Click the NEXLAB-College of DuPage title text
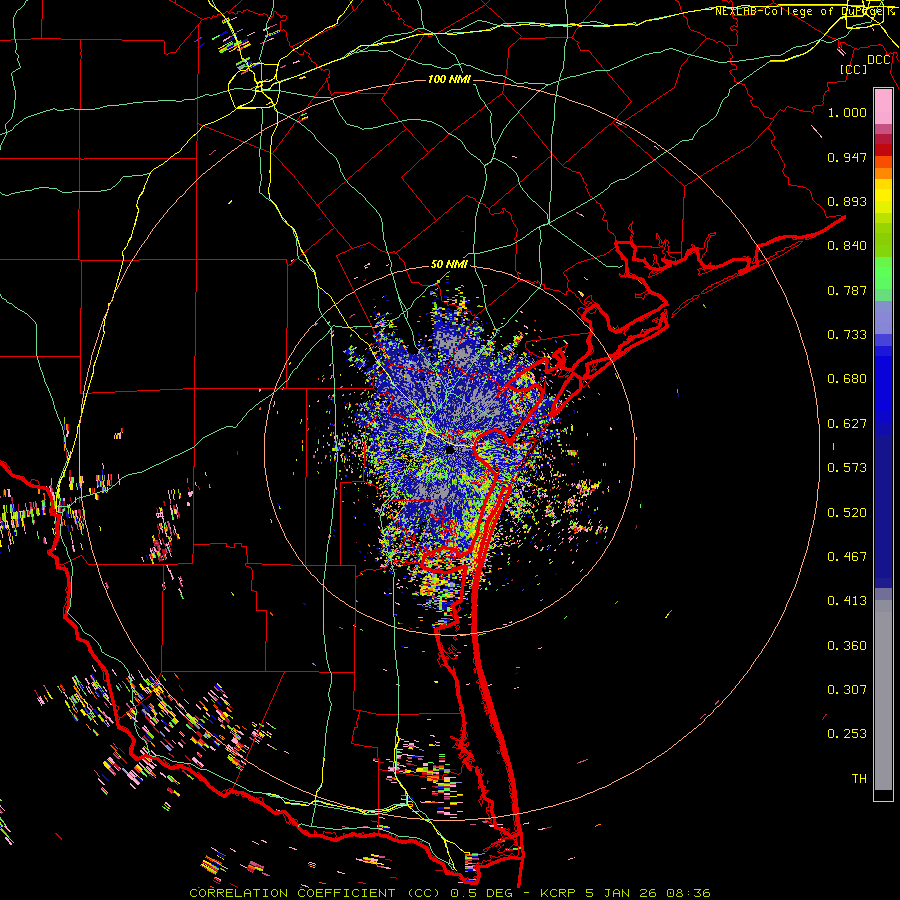This screenshot has width=900, height=900. [804, 11]
